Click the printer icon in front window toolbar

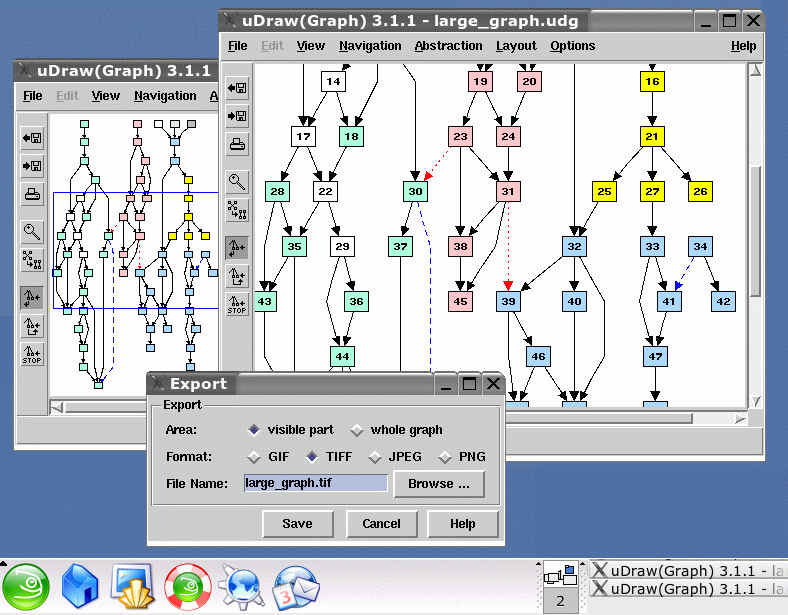click(x=237, y=145)
